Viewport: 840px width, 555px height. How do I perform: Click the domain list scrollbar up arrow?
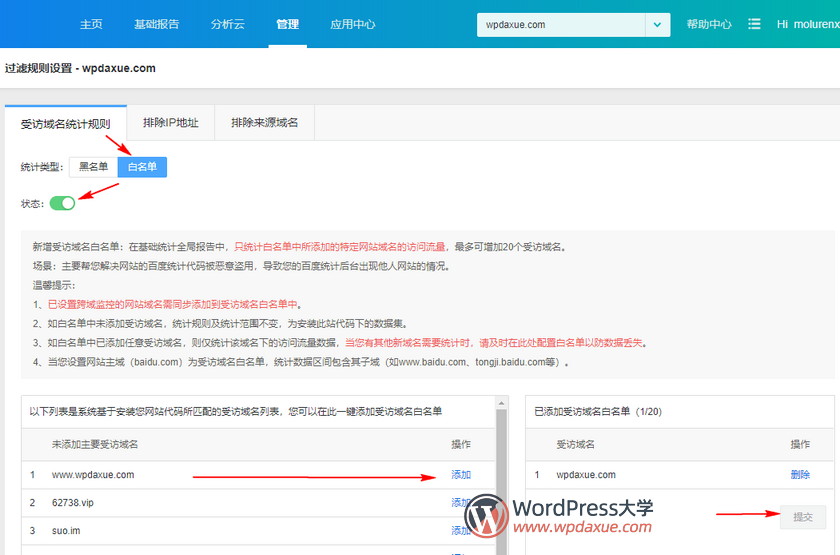coord(501,403)
